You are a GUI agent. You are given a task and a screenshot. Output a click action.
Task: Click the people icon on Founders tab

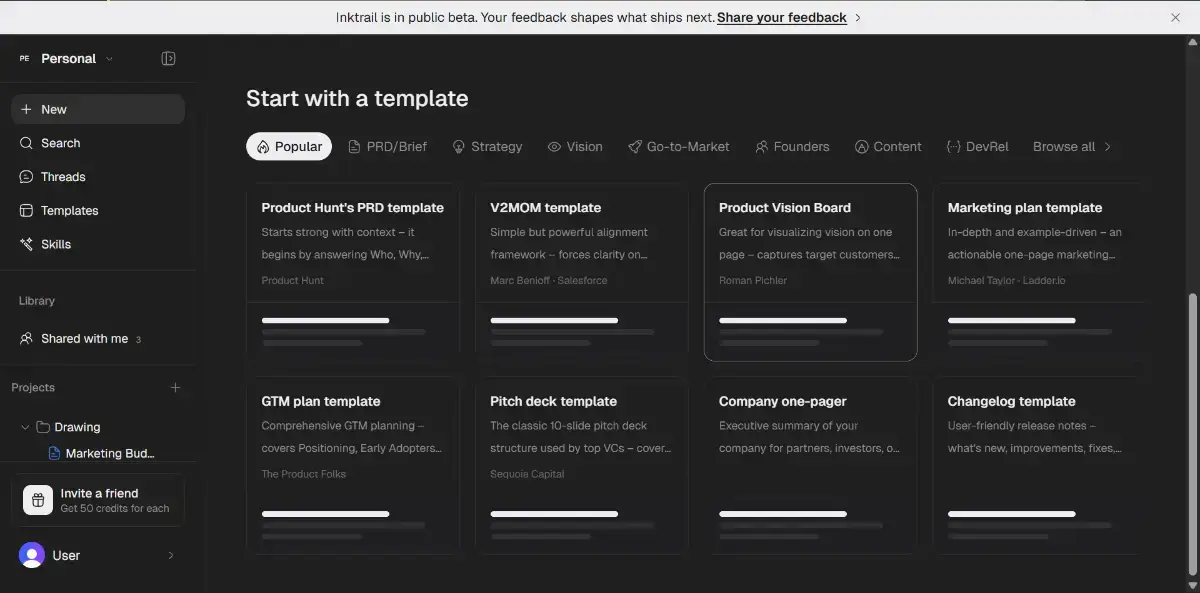coord(762,147)
